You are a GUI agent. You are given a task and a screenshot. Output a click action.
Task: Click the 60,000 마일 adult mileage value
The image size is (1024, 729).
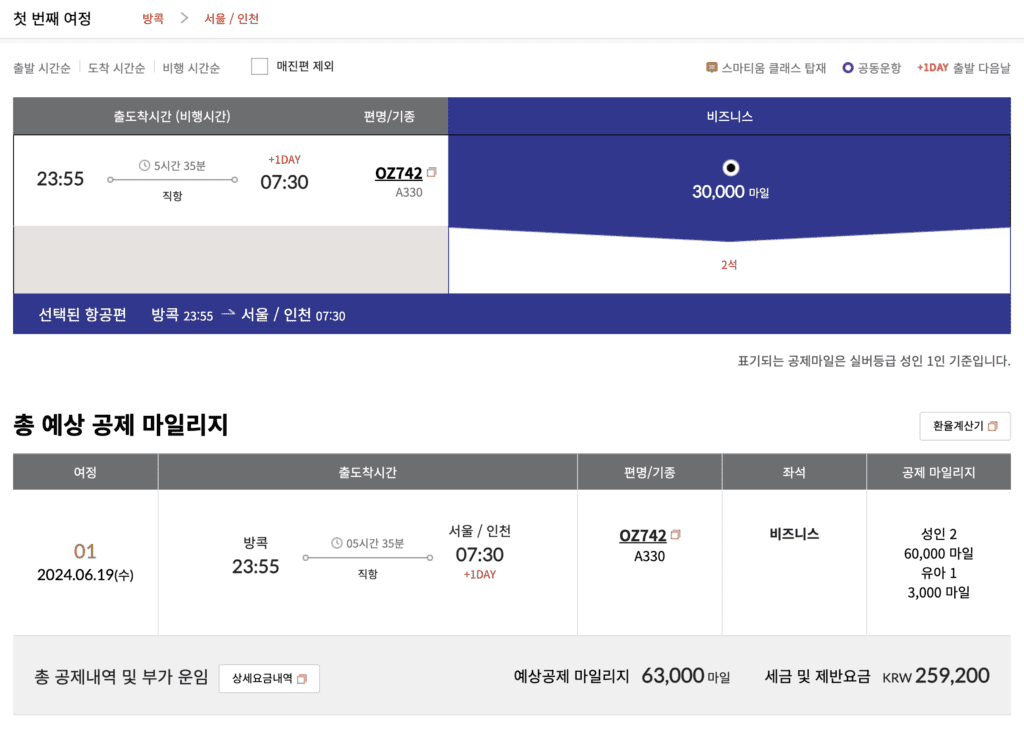(938, 554)
